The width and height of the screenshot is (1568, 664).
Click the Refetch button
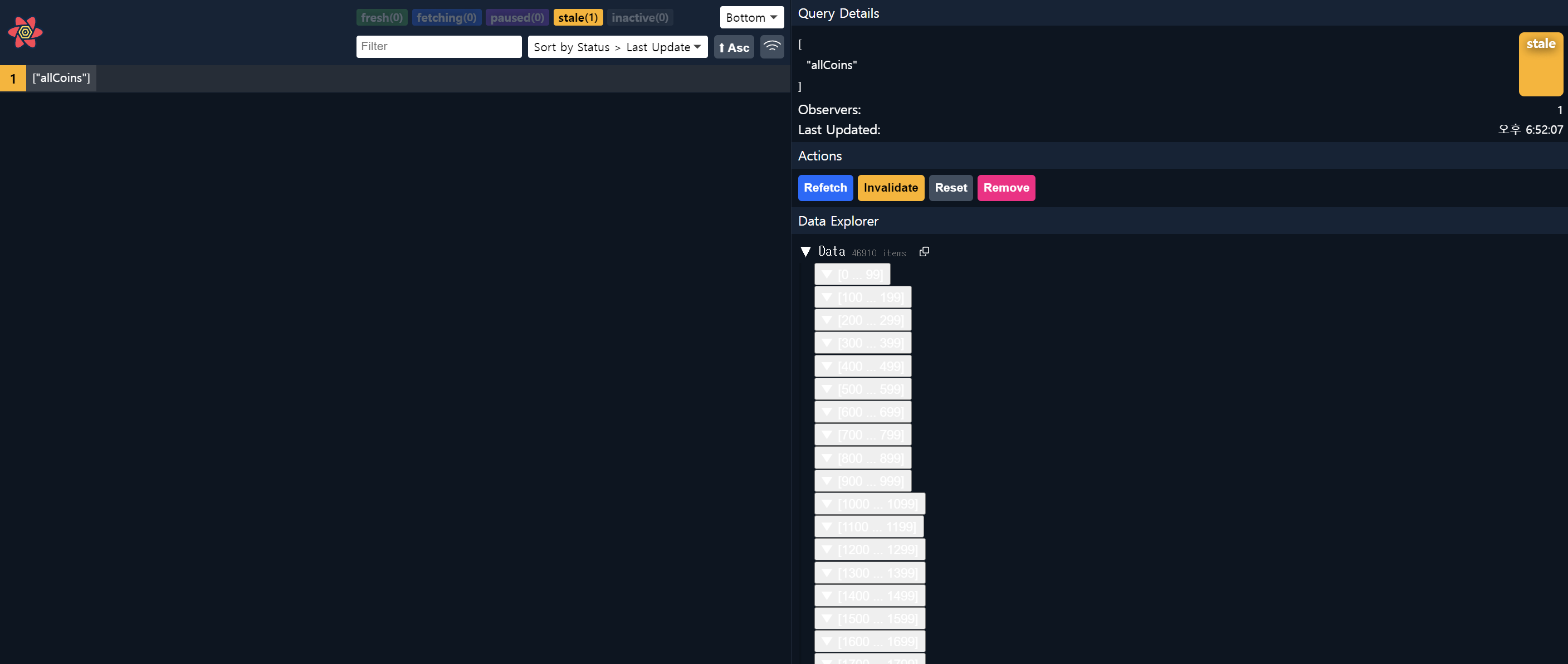click(x=825, y=188)
